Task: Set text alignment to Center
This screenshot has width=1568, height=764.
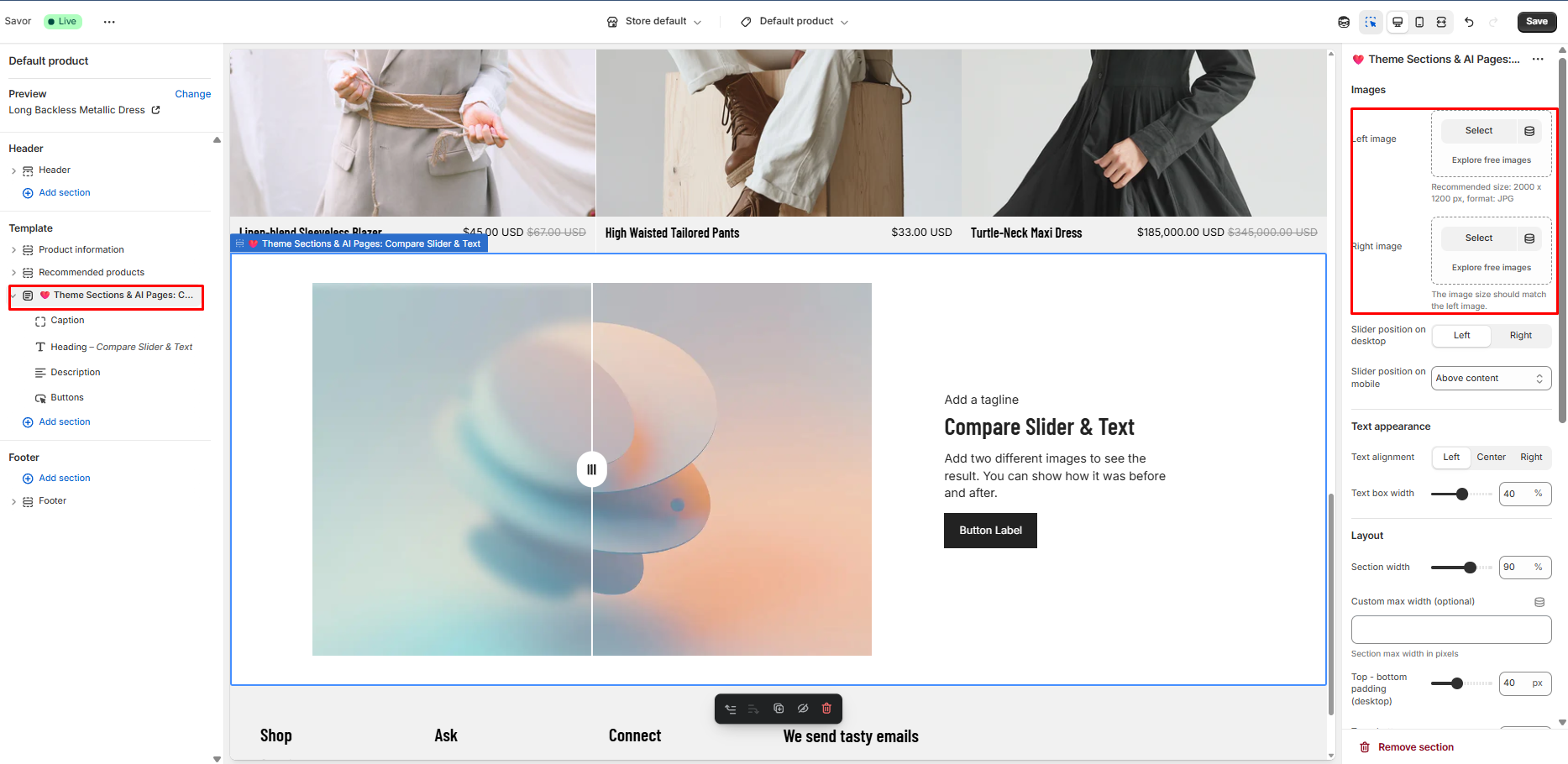Action: point(1491,458)
